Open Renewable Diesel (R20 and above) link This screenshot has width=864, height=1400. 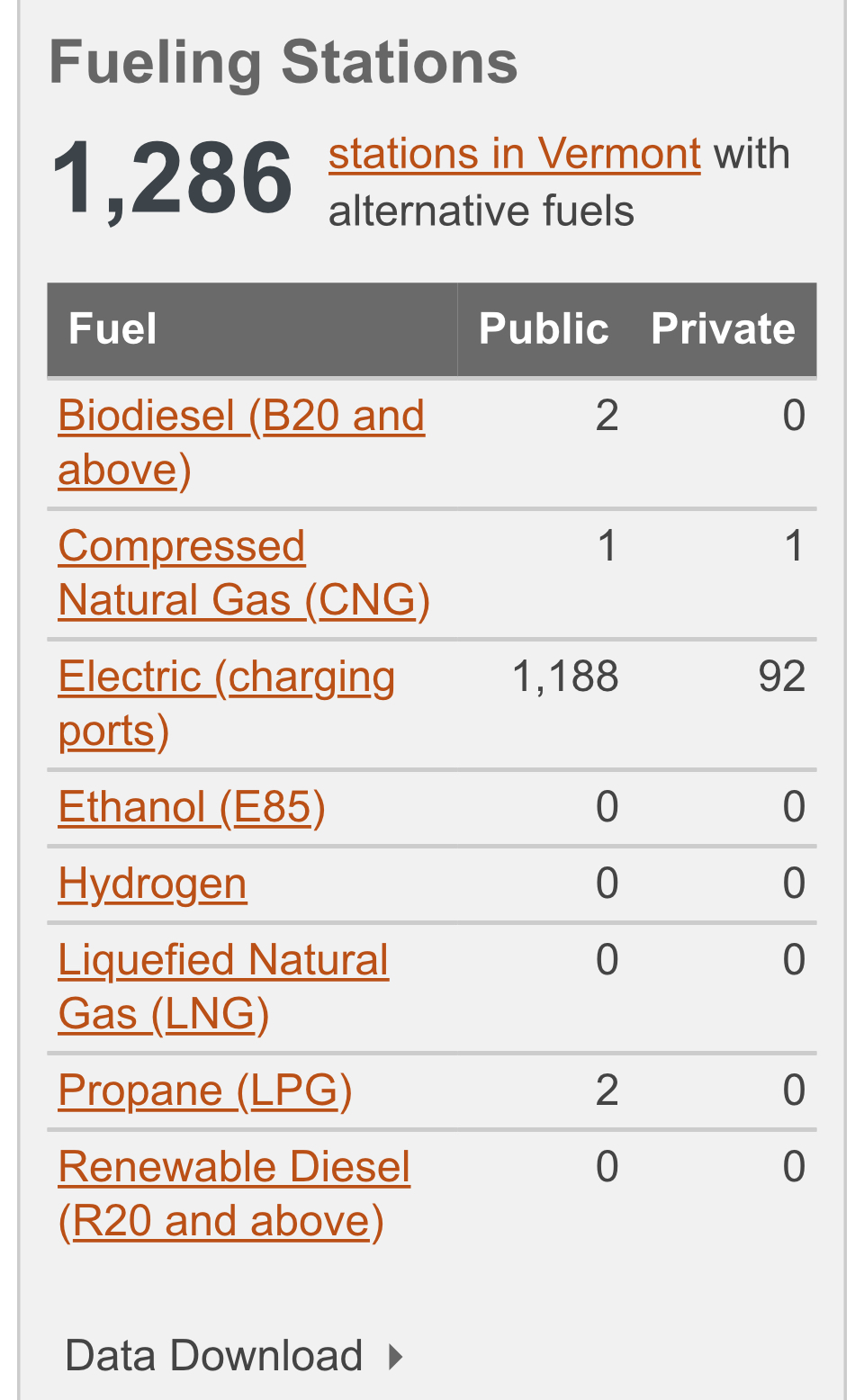(x=234, y=1194)
